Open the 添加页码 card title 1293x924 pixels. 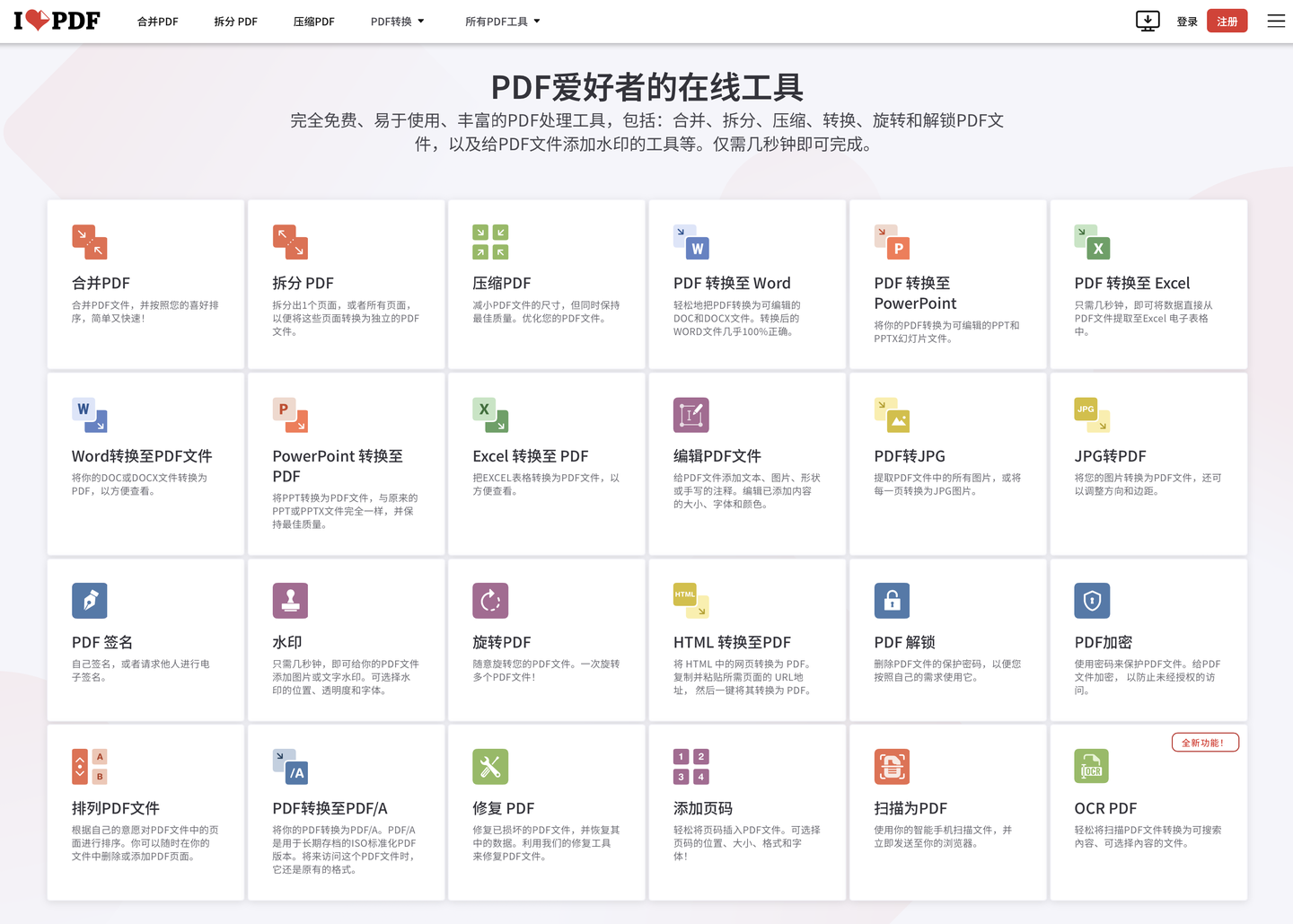(x=703, y=808)
